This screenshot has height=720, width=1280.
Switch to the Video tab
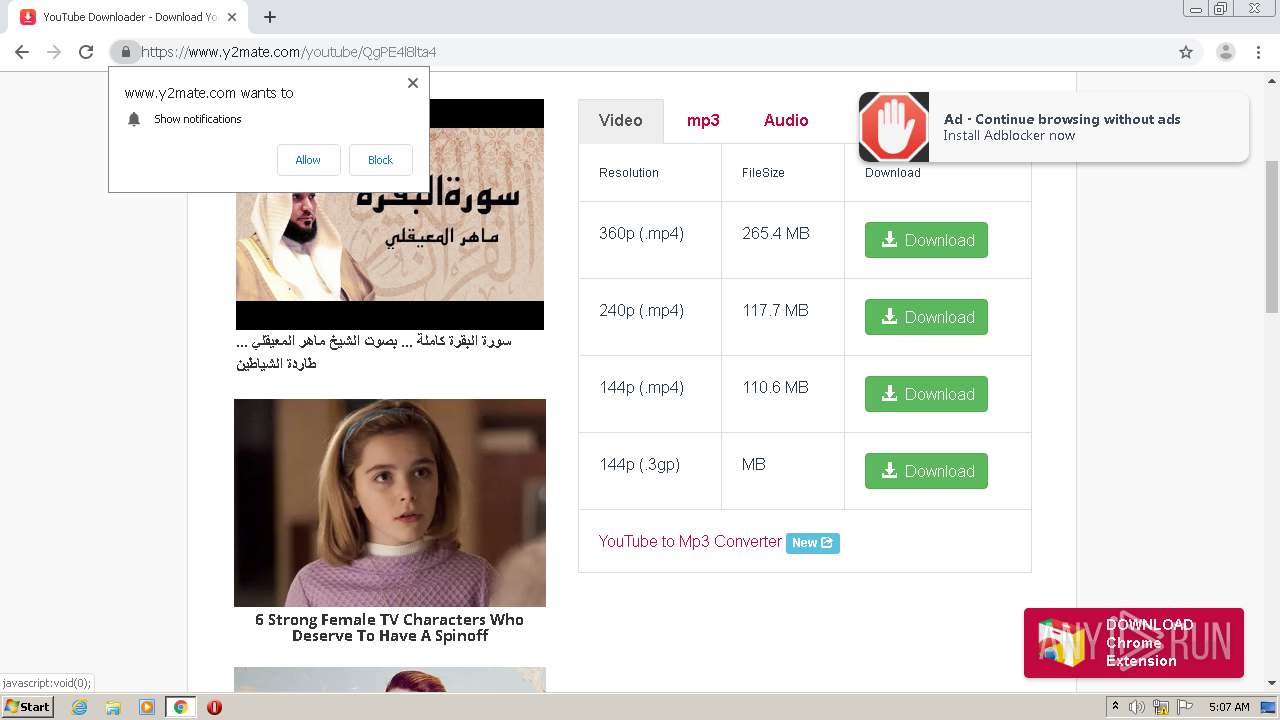click(x=621, y=120)
